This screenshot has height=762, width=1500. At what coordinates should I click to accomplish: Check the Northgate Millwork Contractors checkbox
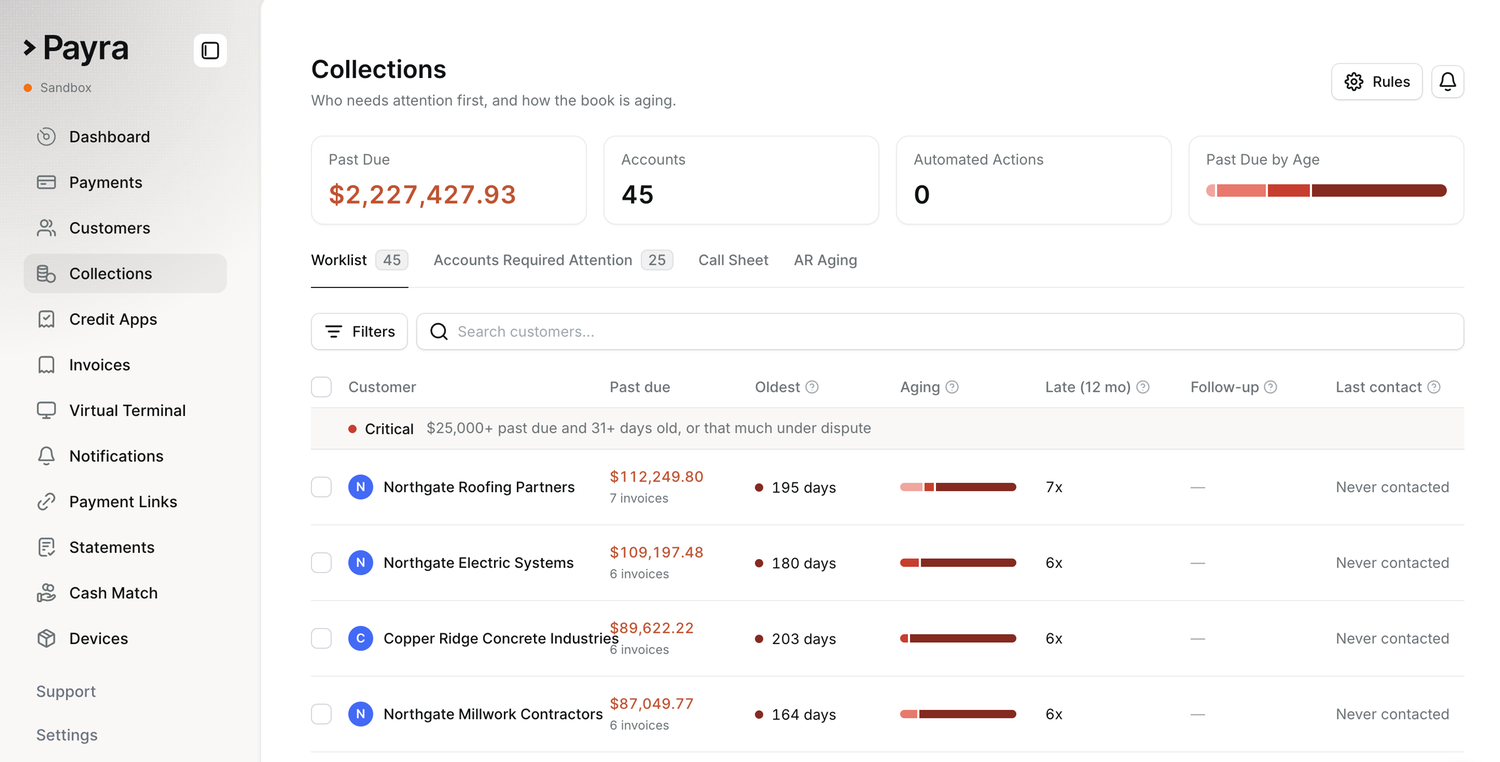click(321, 714)
